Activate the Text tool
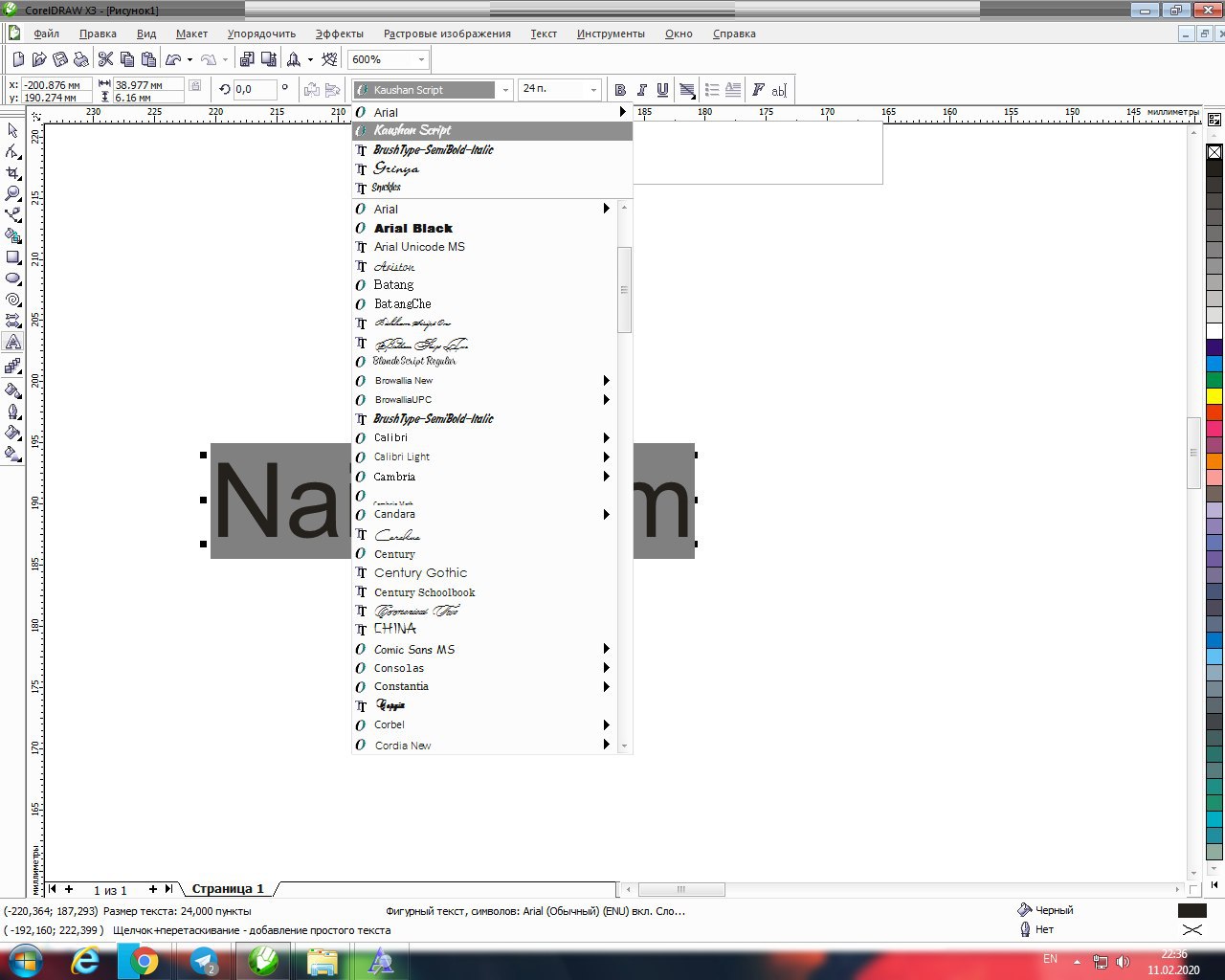The image size is (1225, 980). 13,343
